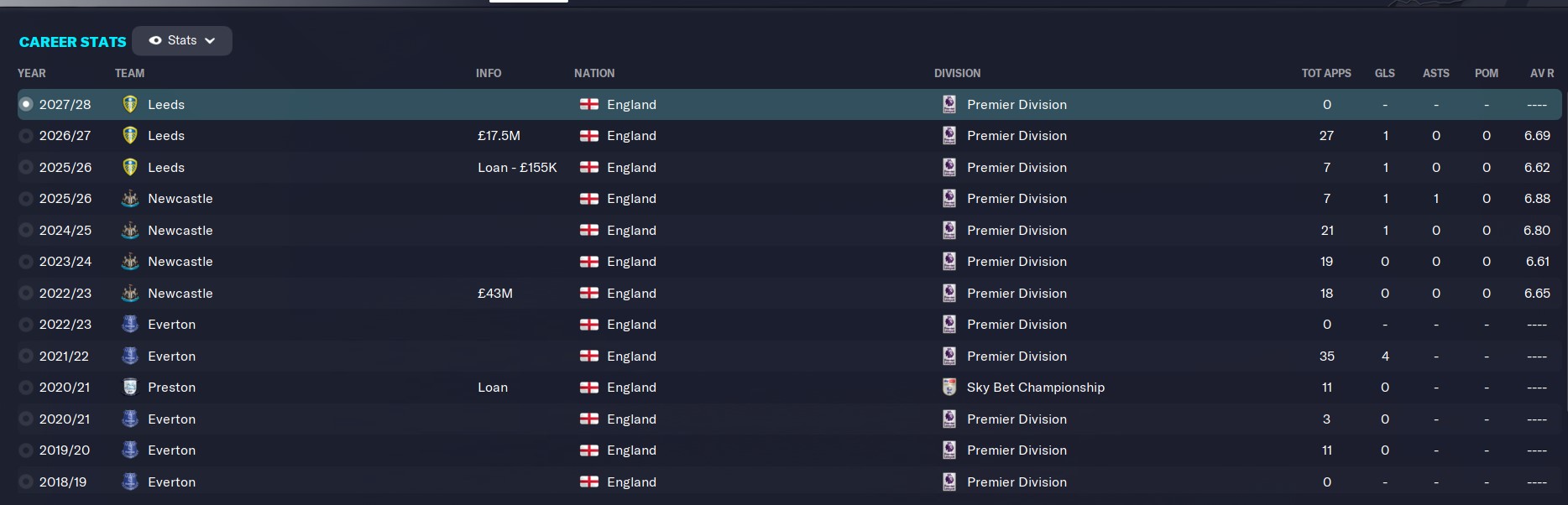Screen dimensions: 1568x505
Task: Click the Preston crest in the 2020/21 loan row
Action: click(x=130, y=387)
